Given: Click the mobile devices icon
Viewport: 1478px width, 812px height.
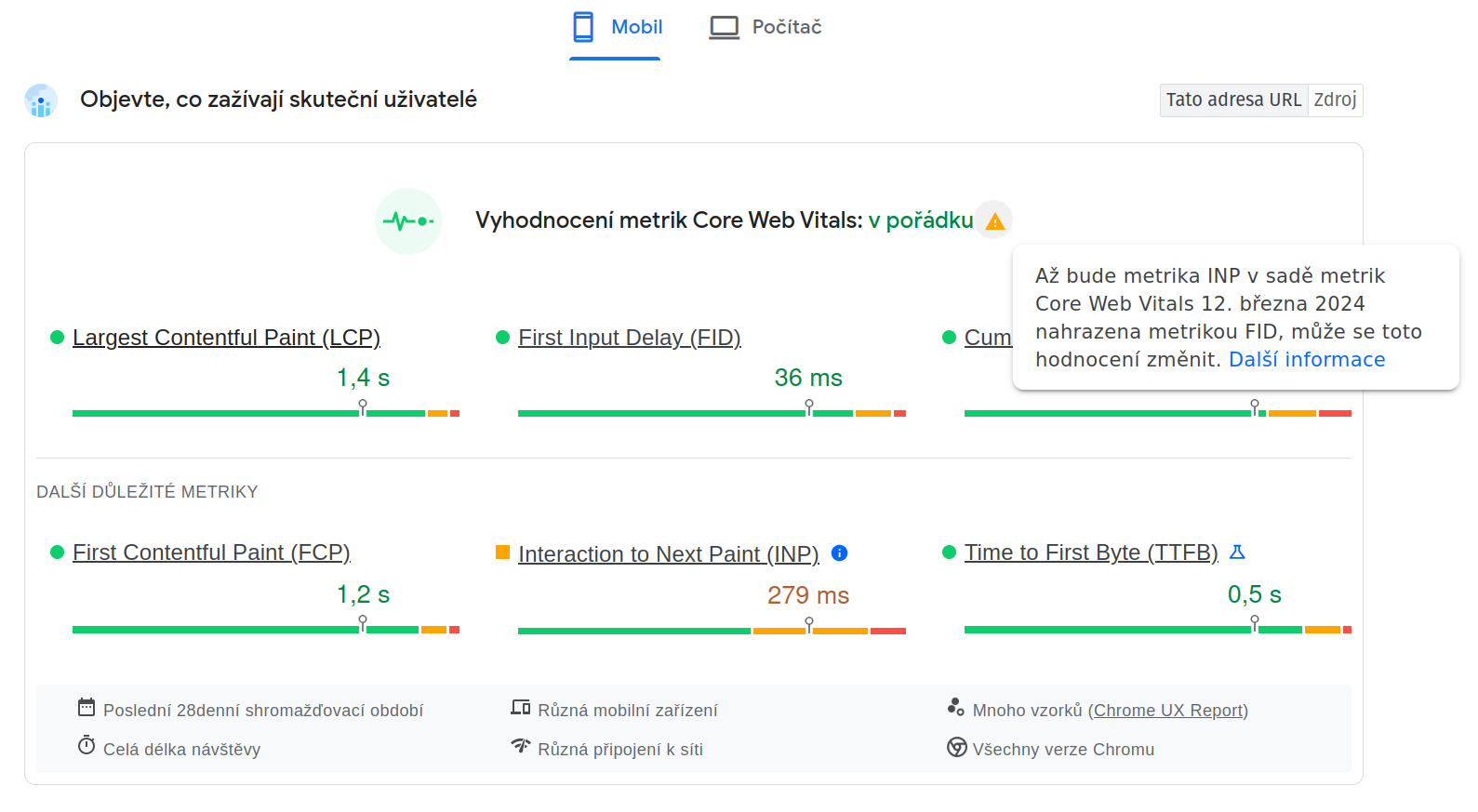Looking at the screenshot, I should (521, 708).
